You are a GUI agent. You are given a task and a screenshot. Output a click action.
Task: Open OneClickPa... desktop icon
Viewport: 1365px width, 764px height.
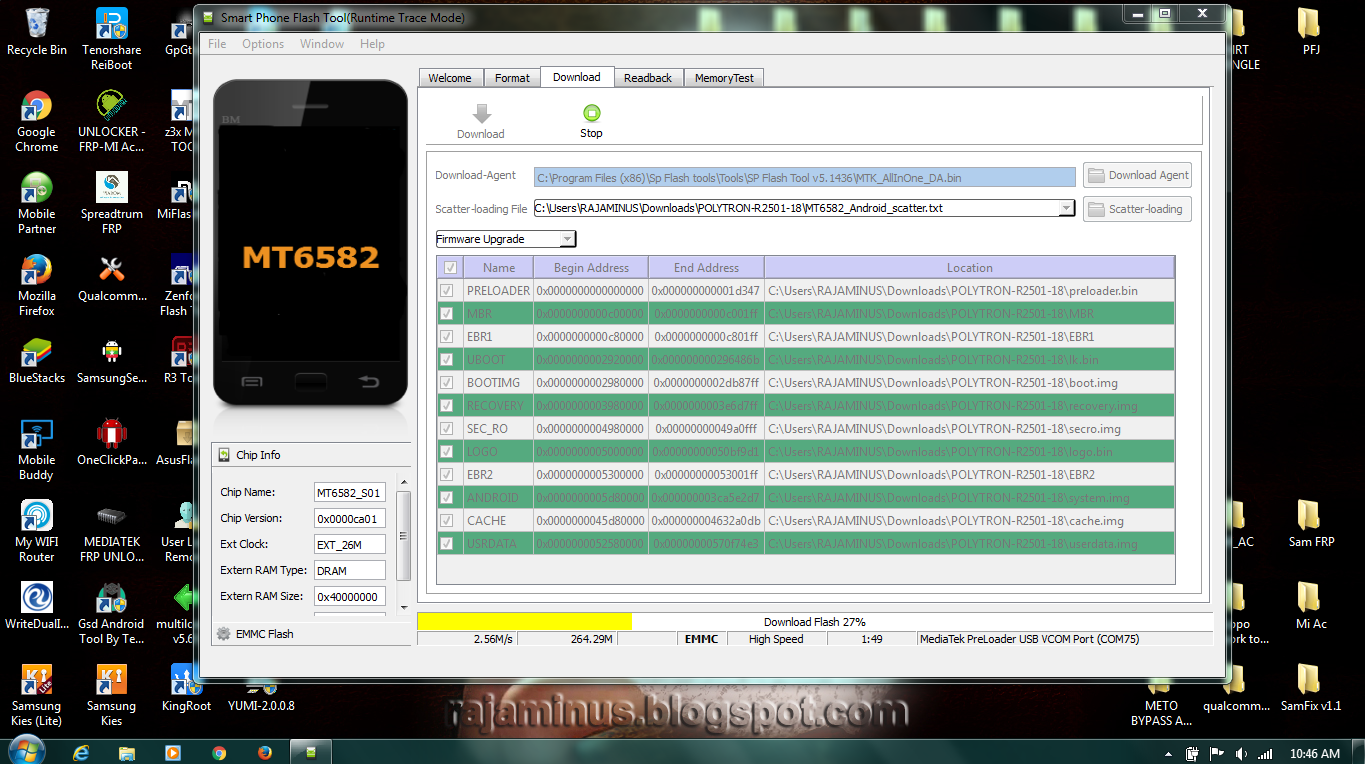[111, 442]
